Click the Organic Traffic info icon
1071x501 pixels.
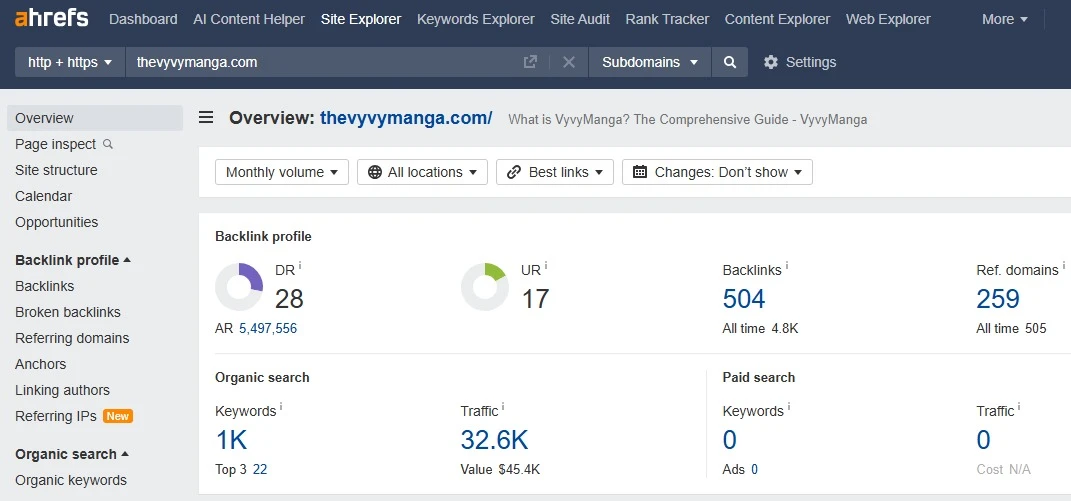(x=503, y=406)
